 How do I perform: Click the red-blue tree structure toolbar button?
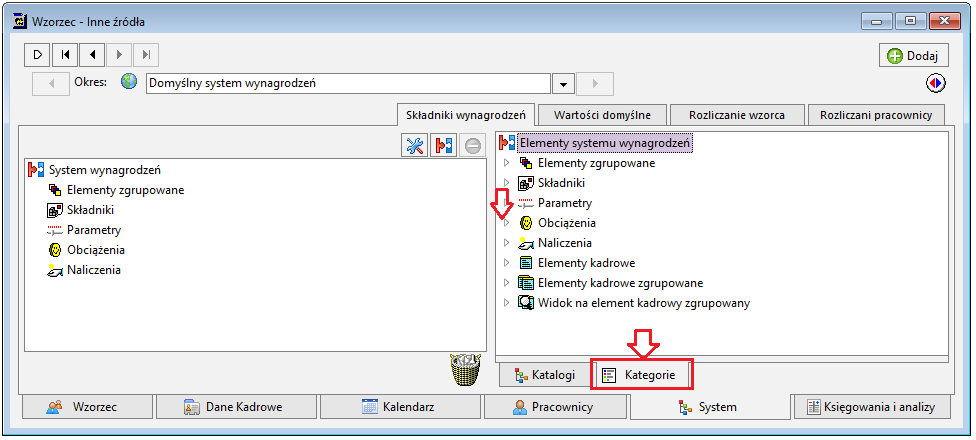click(x=443, y=146)
